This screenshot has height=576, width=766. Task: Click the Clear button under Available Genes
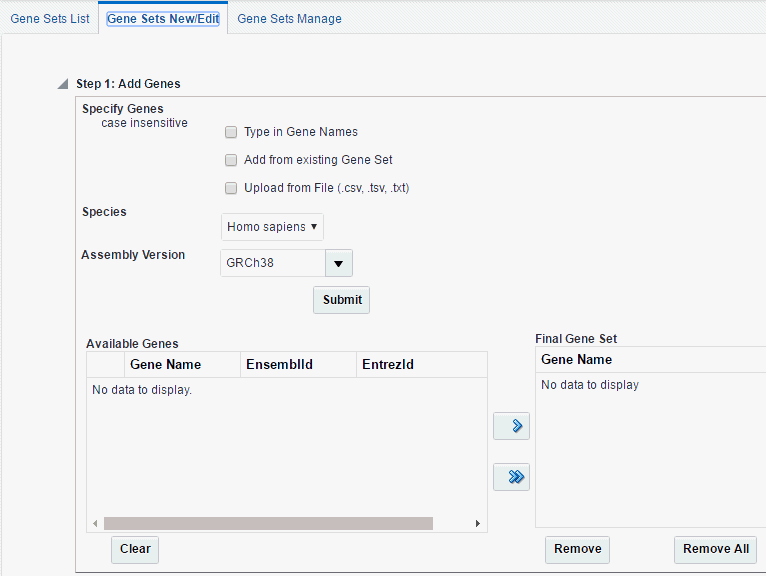pyautogui.click(x=135, y=550)
